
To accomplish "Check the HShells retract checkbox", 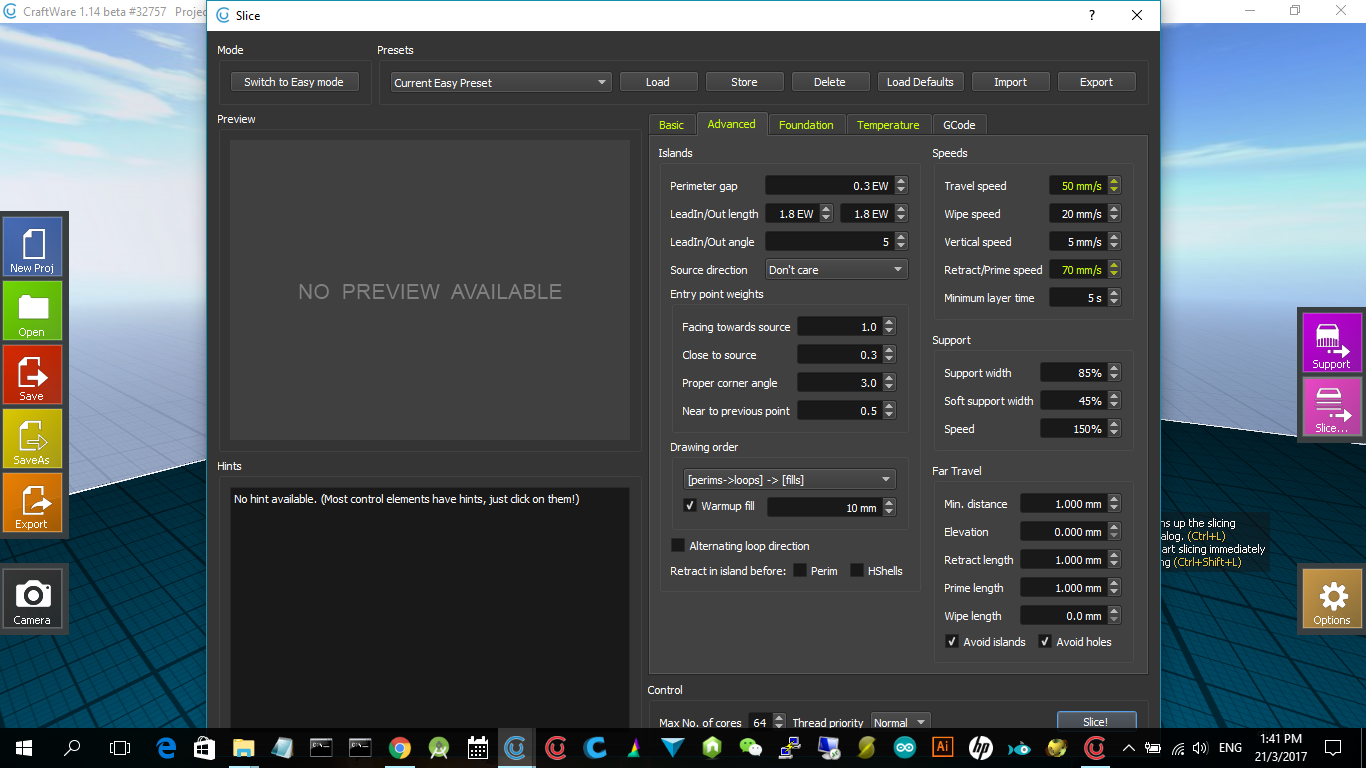I will 857,570.
